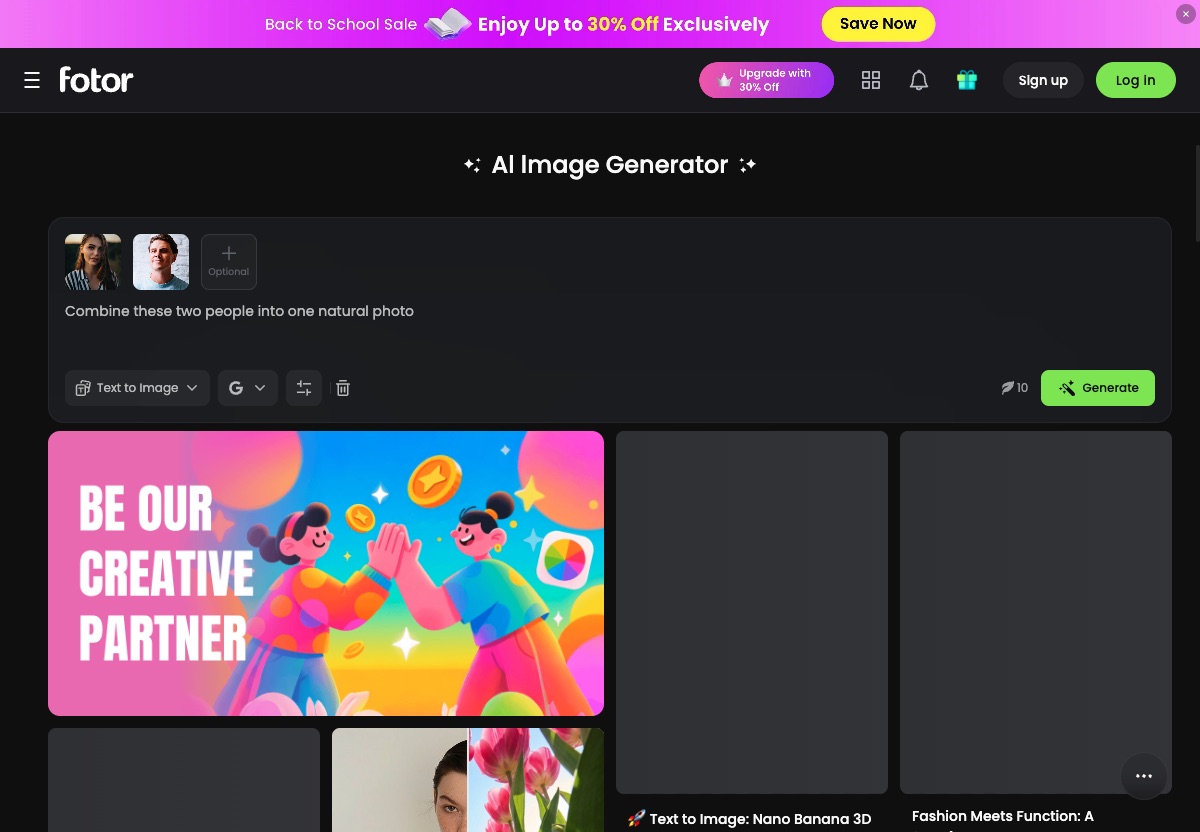
Task: Click the Sign up button
Action: 1043,80
